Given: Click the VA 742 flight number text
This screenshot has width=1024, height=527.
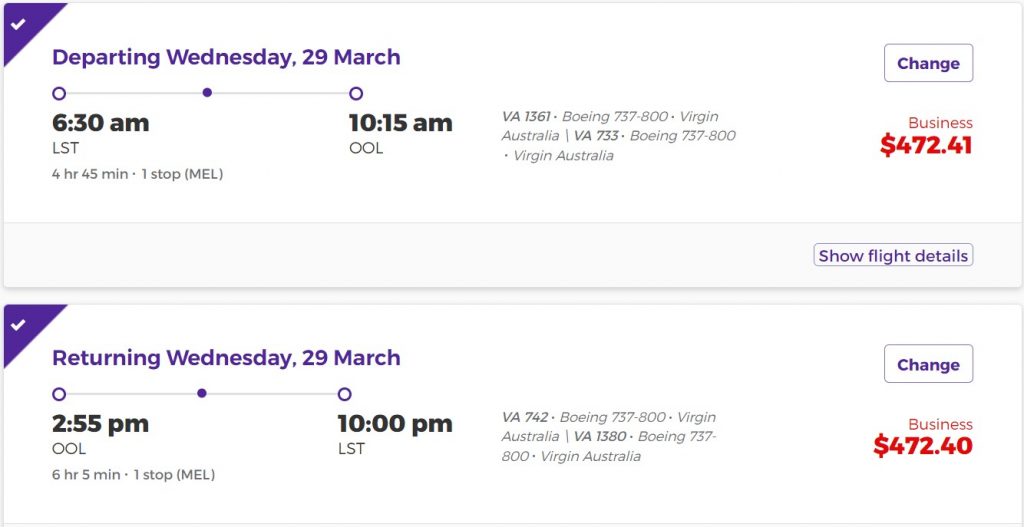Looking at the screenshot, I should click(x=525, y=418).
